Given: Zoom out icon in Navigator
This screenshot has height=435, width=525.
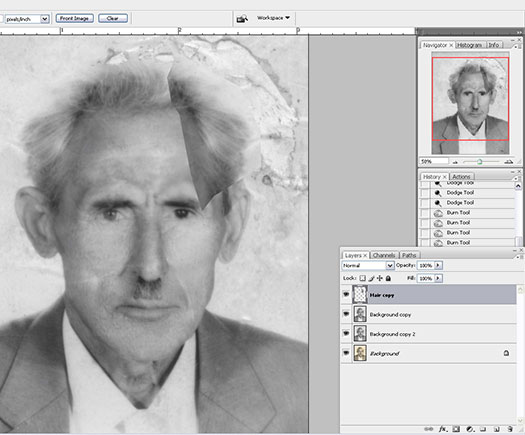Looking at the screenshot, I should pyautogui.click(x=455, y=162).
